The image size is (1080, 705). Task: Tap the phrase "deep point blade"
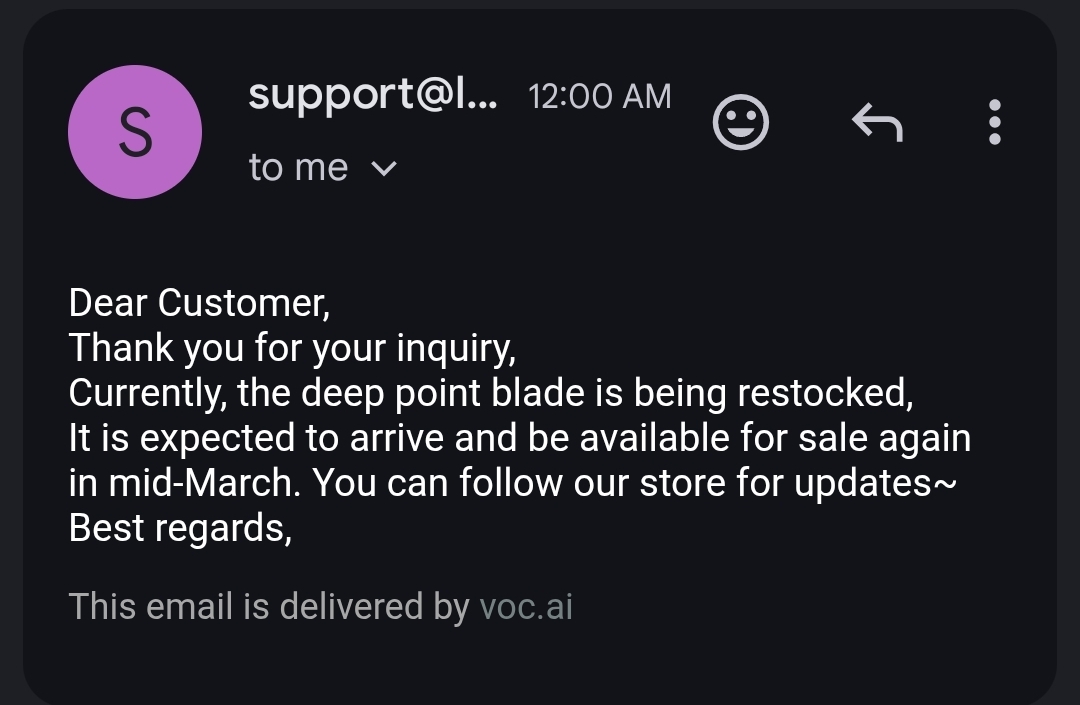457,393
